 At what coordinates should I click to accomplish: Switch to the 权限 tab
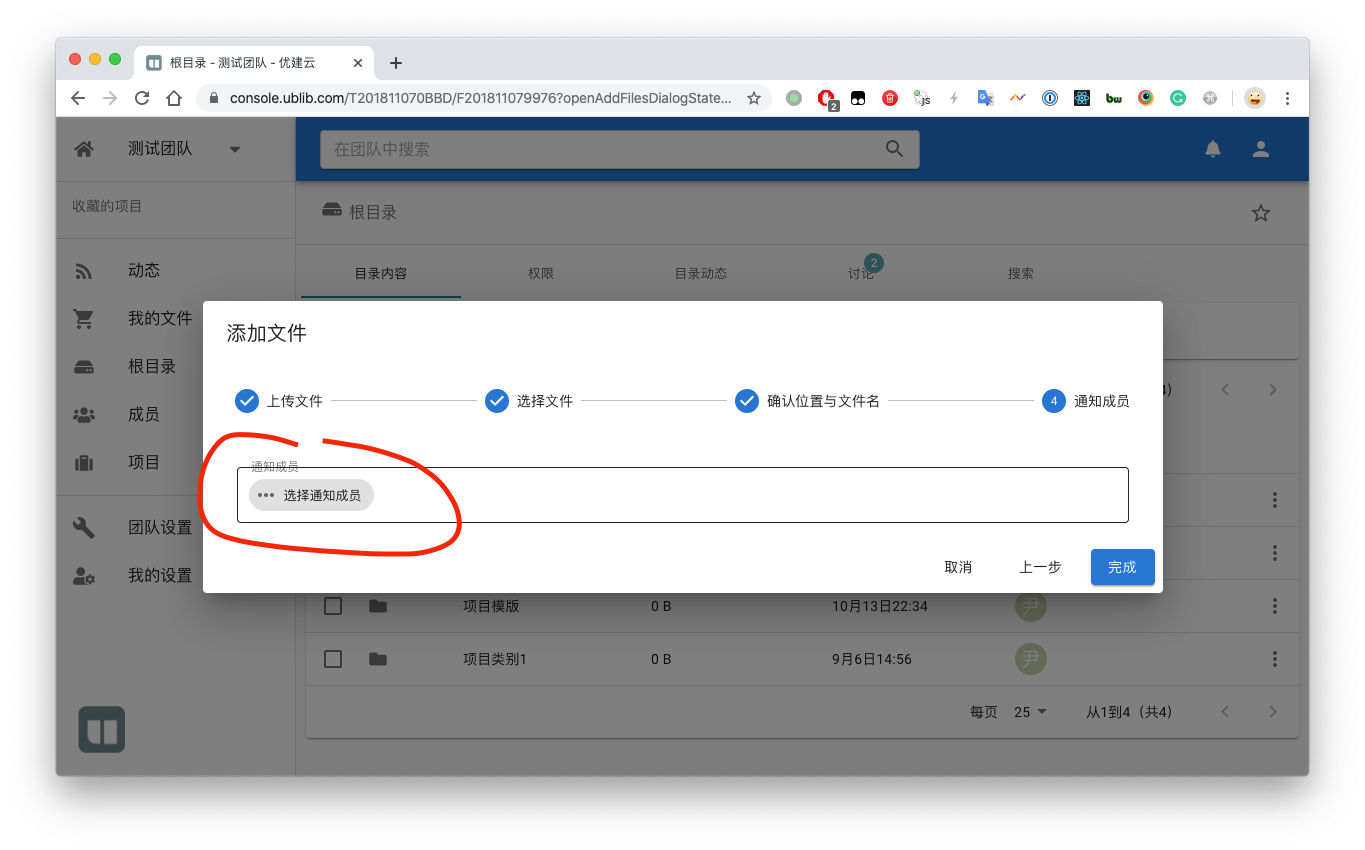541,274
